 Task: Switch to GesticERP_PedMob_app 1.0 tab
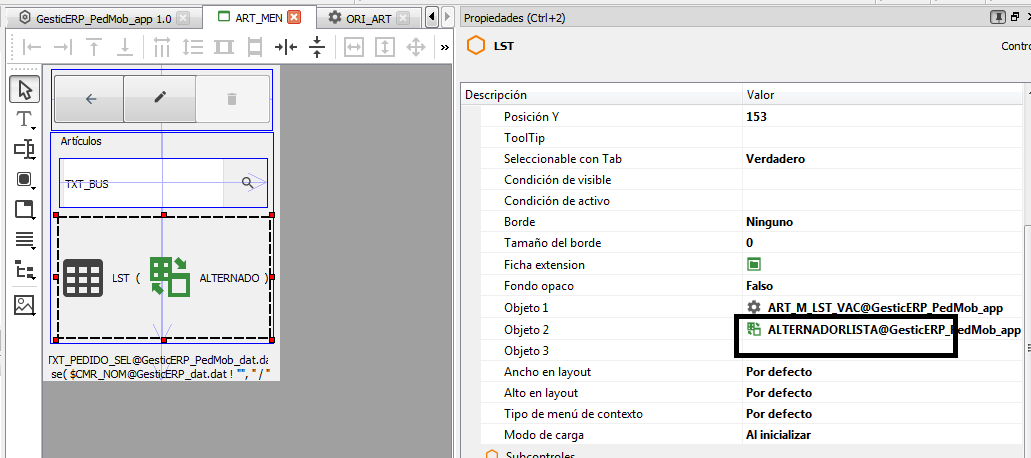[x=104, y=18]
